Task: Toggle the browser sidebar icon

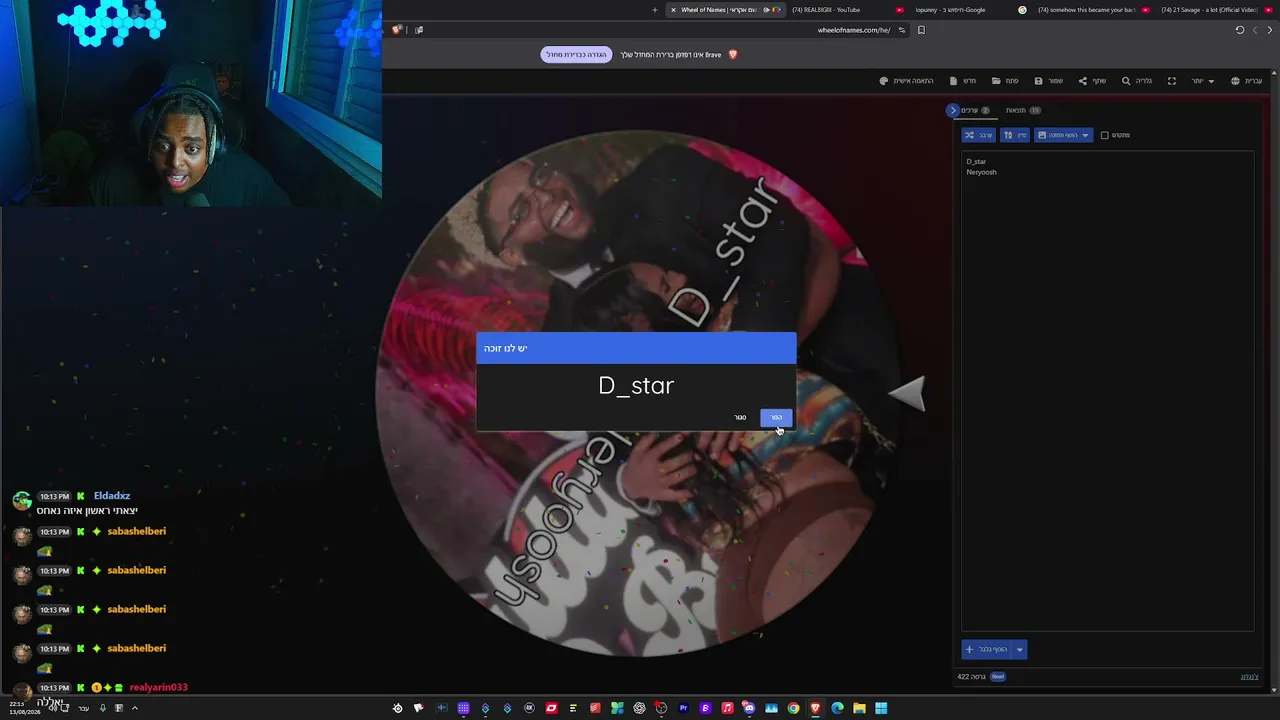Action: (419, 30)
